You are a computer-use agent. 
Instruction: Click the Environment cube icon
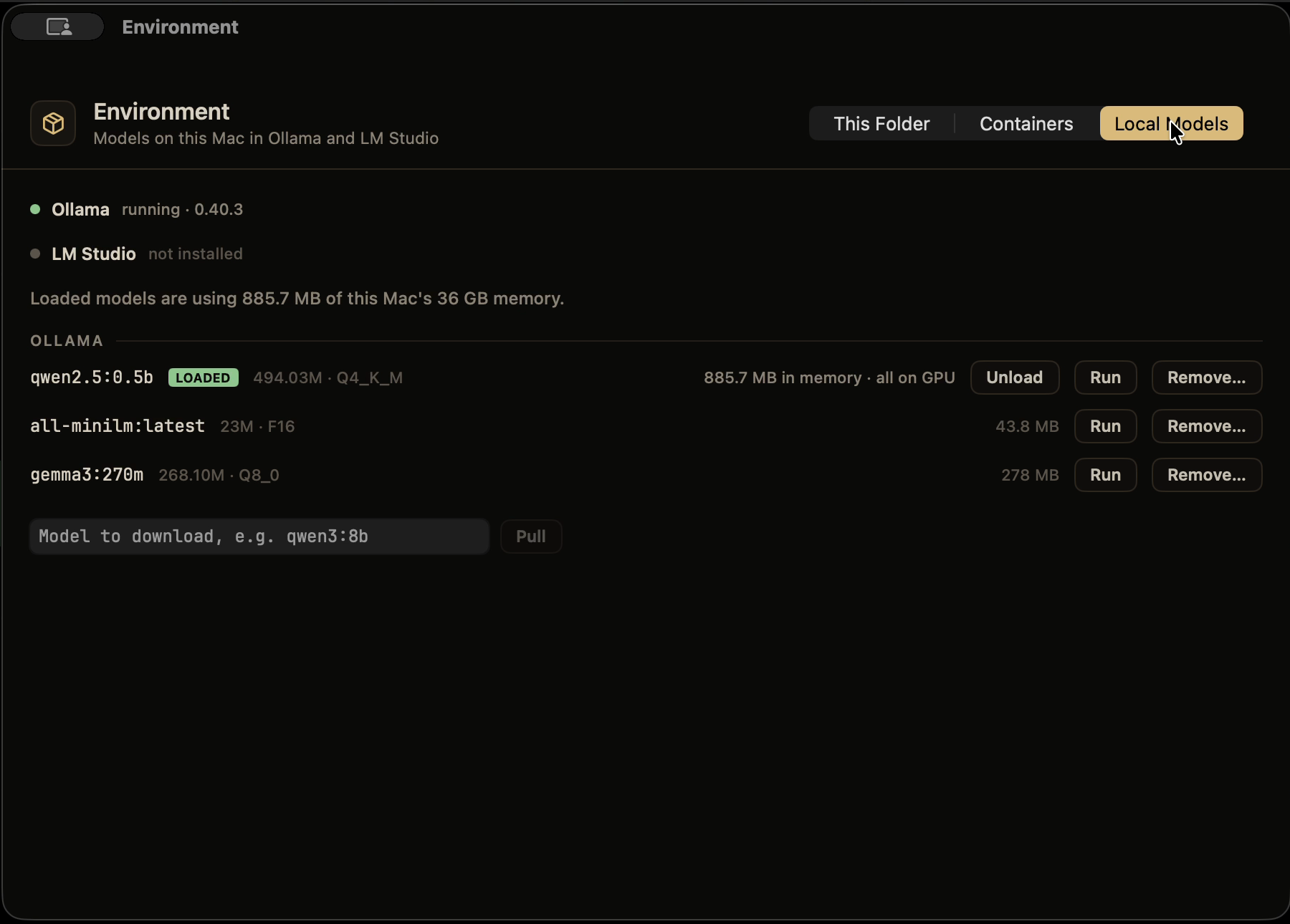(53, 123)
